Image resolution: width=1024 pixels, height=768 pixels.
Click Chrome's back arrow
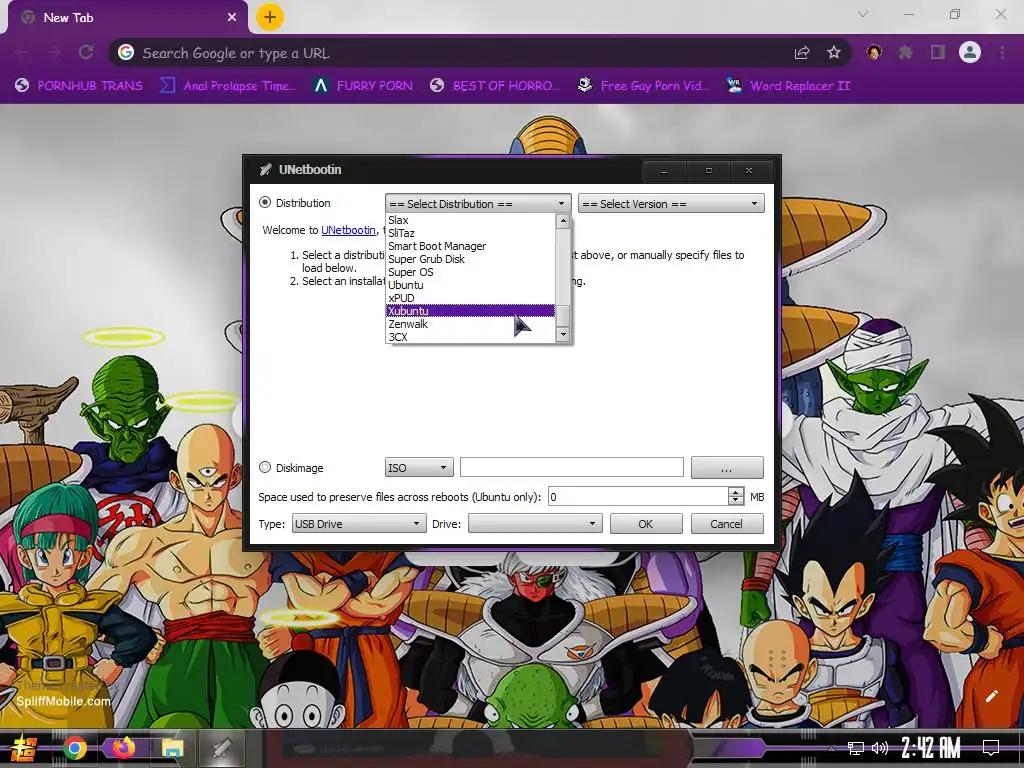(21, 52)
